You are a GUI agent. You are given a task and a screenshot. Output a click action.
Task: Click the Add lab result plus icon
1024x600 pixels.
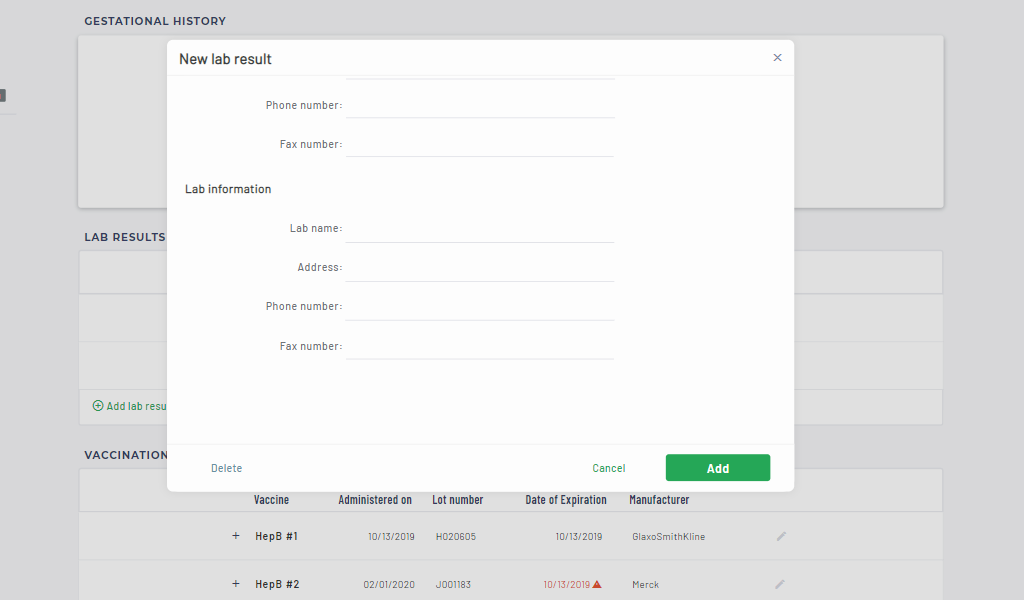(98, 406)
